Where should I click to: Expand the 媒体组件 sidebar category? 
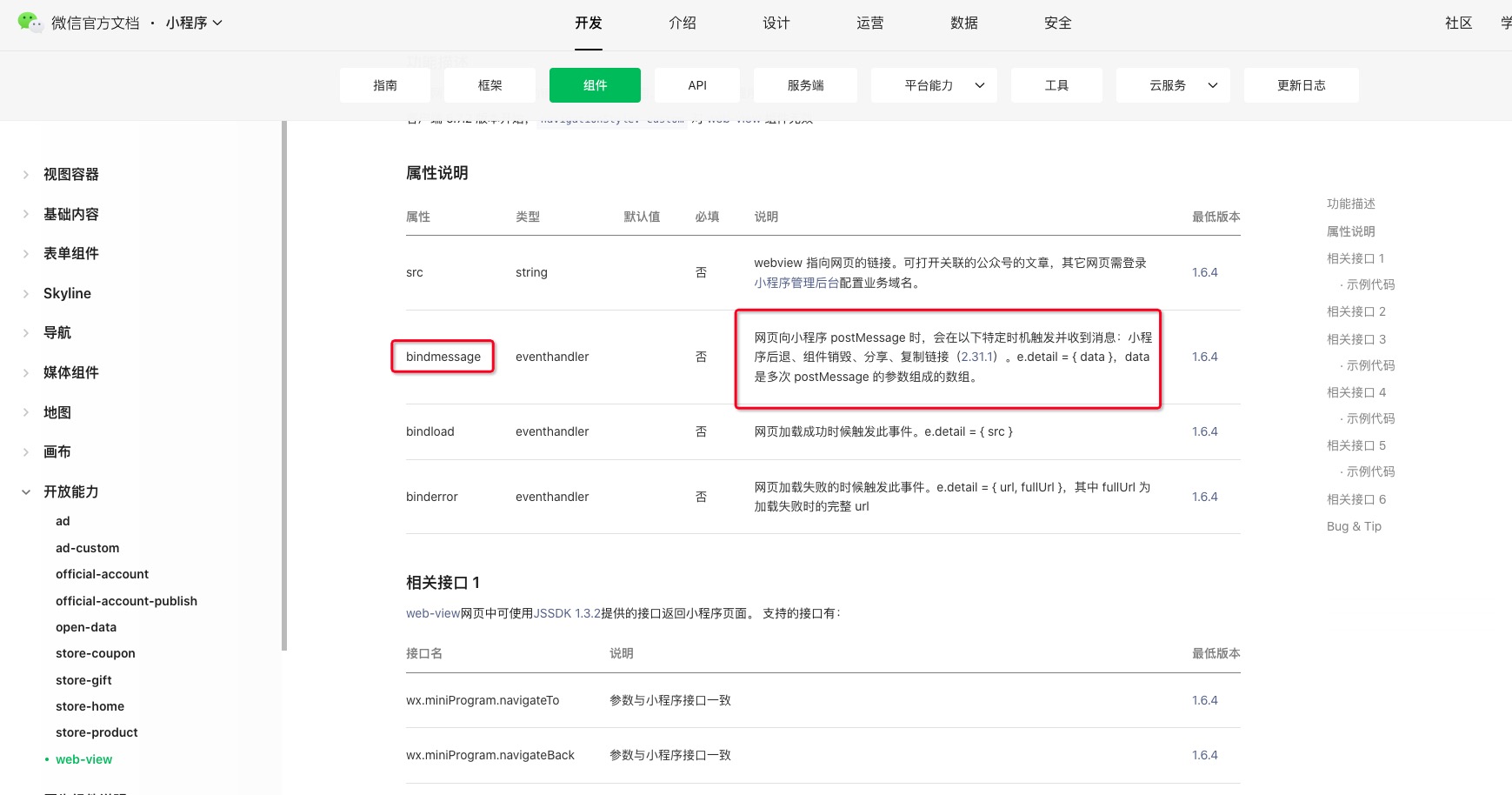tap(26, 373)
